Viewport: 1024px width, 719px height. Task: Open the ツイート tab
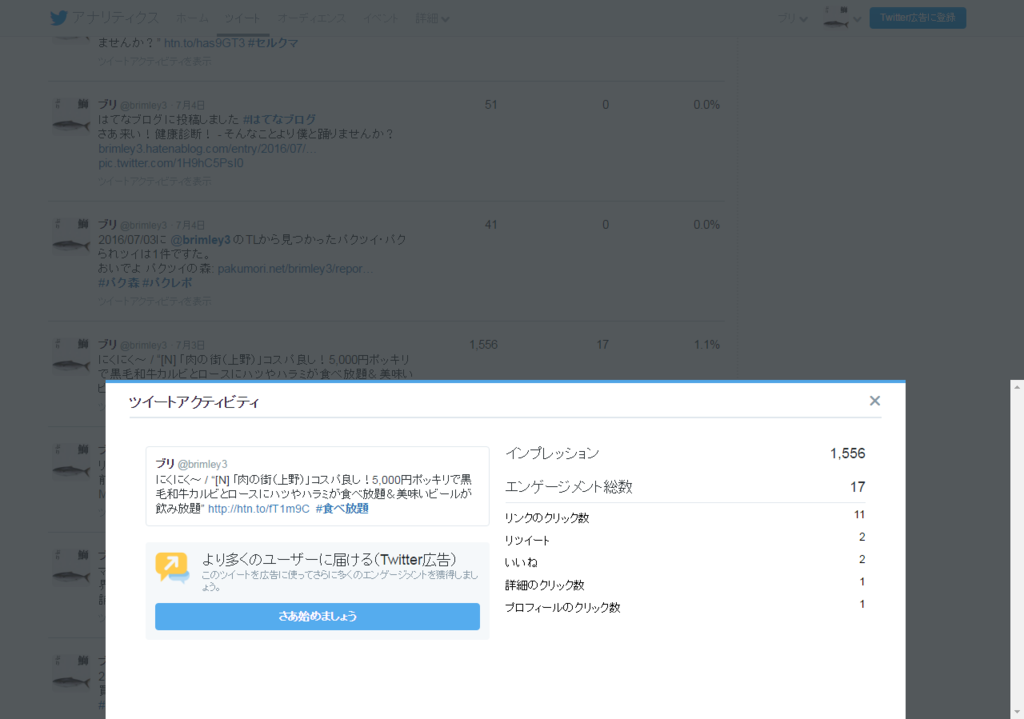[x=242, y=18]
